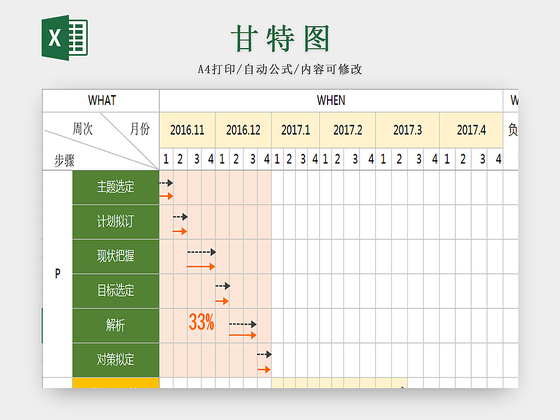
Task: Select orange actual arrow for 计划拟订
Action: pos(180,231)
